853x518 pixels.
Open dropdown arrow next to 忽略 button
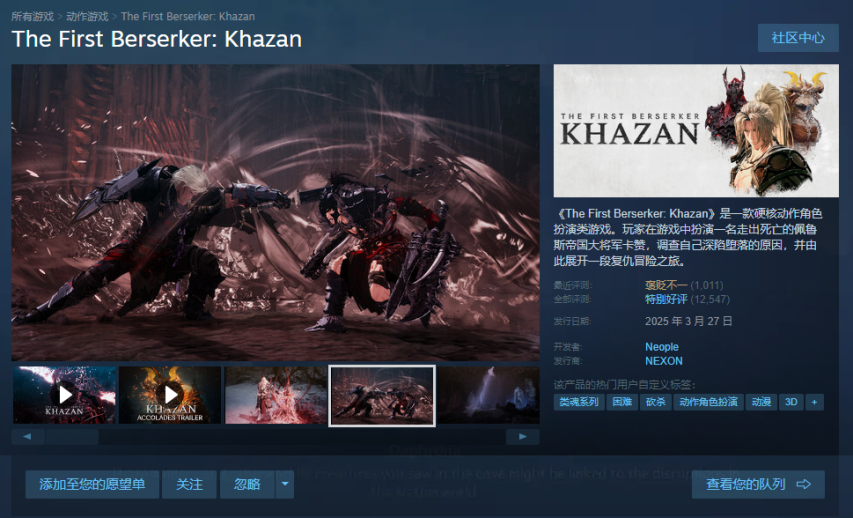tap(285, 484)
